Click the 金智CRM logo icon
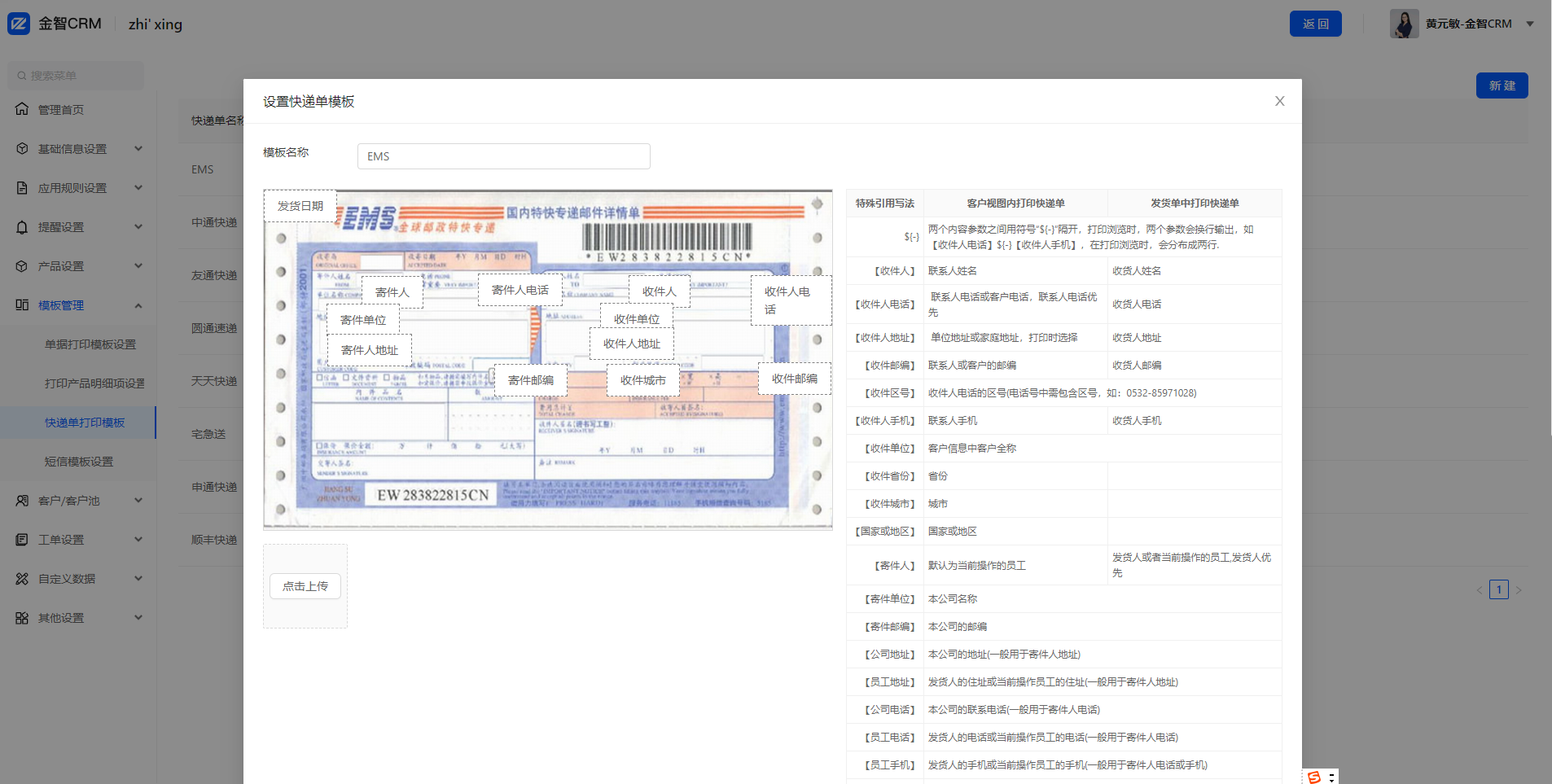1552x784 pixels. tap(19, 24)
